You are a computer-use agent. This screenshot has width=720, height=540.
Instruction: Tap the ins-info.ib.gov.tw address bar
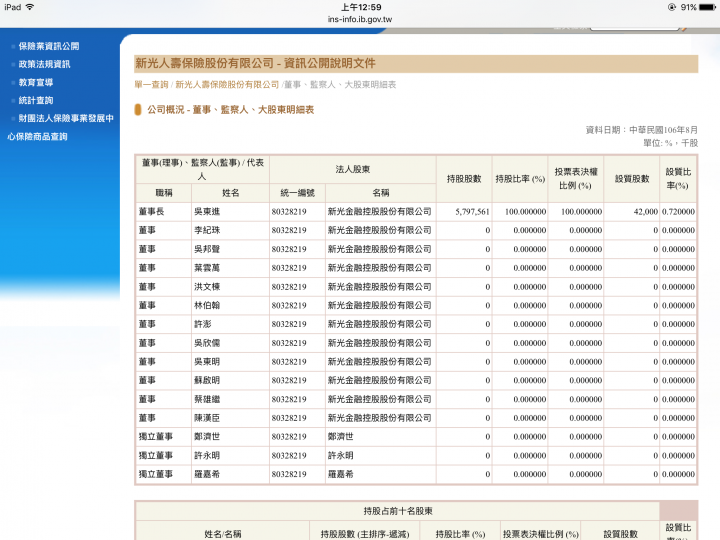[360, 19]
